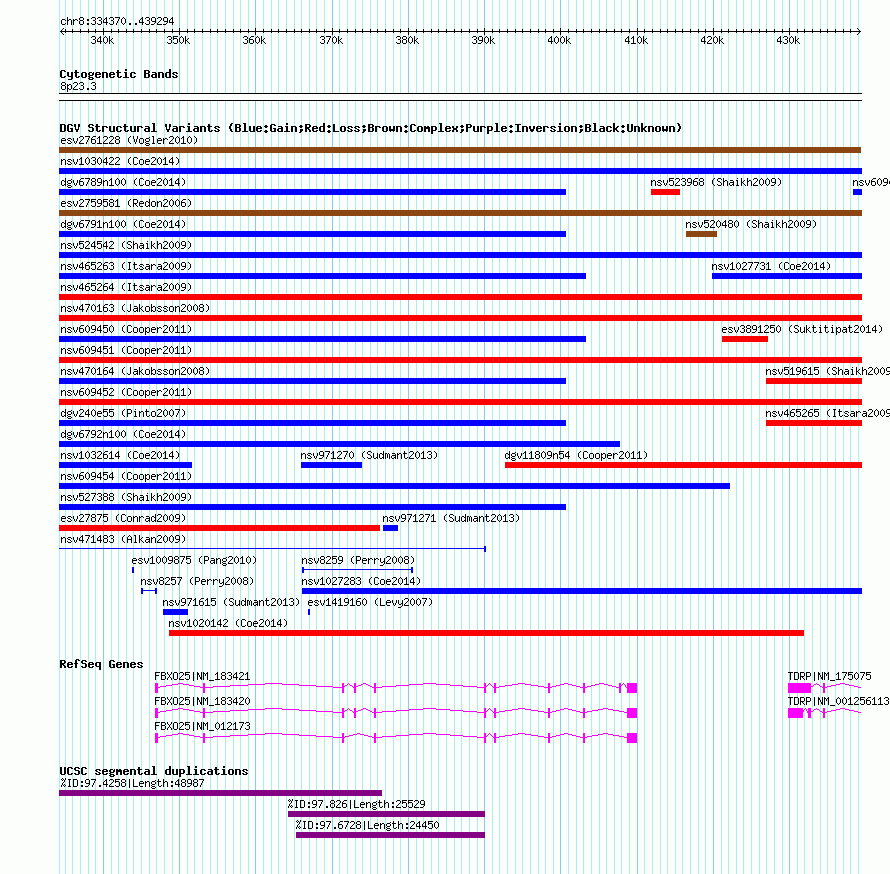Select nsv971615 (Sudmant2013) variant
890x874 pixels.
click(175, 612)
